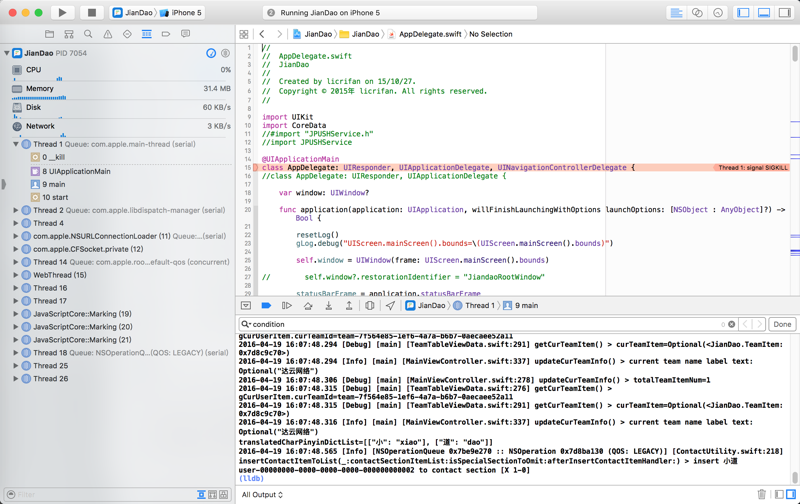Image resolution: width=800 pixels, height=504 pixels.
Task: Select the 8 UIApplicationMain stack frame
Action: [x=77, y=171]
